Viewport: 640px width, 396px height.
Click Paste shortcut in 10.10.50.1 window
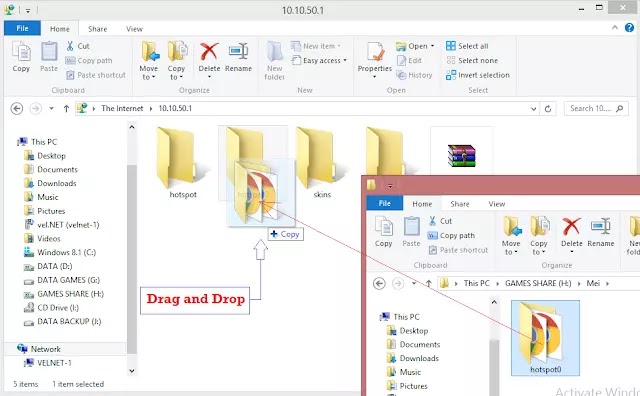96,75
